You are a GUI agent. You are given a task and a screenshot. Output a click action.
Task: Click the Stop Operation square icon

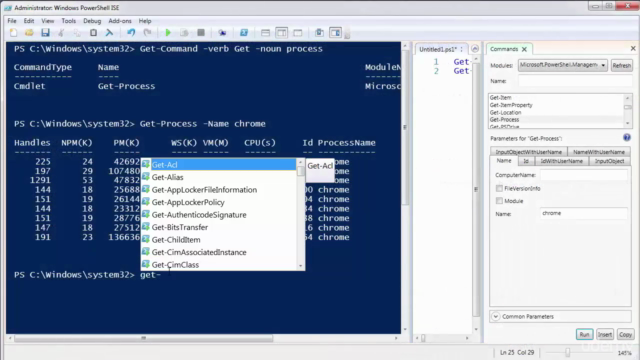coord(201,33)
